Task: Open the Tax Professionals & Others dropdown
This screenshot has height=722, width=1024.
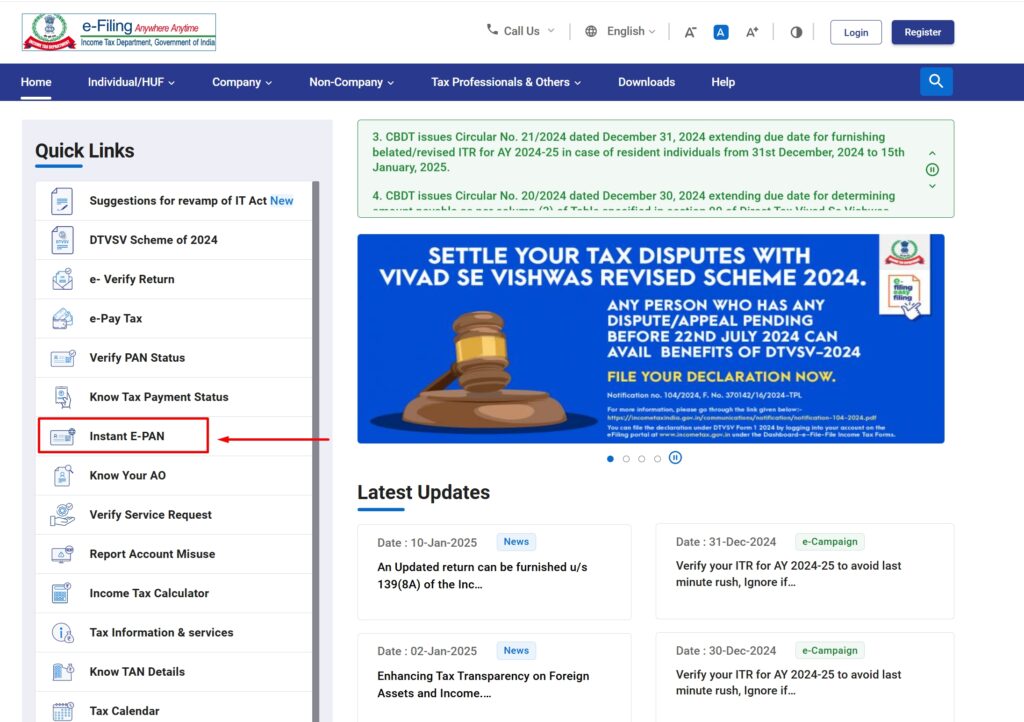Action: 505,82
